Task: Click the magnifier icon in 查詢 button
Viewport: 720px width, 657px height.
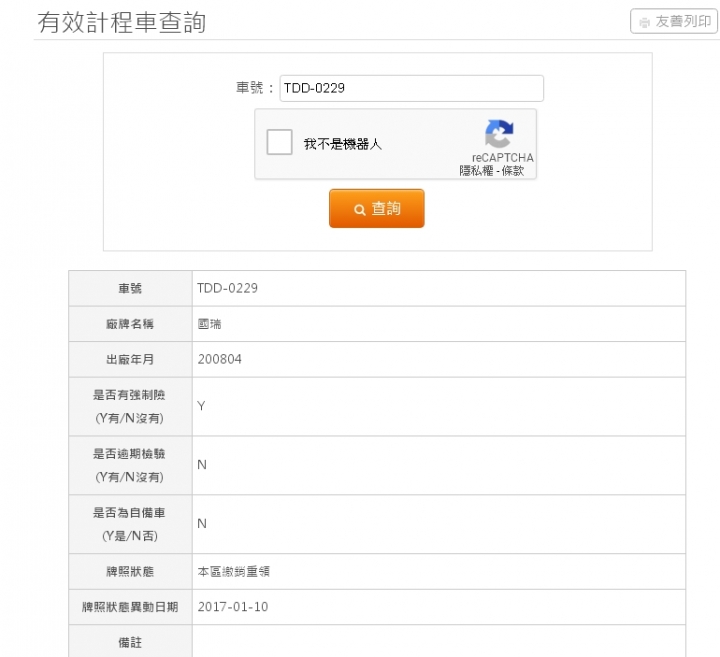Action: 360,210
